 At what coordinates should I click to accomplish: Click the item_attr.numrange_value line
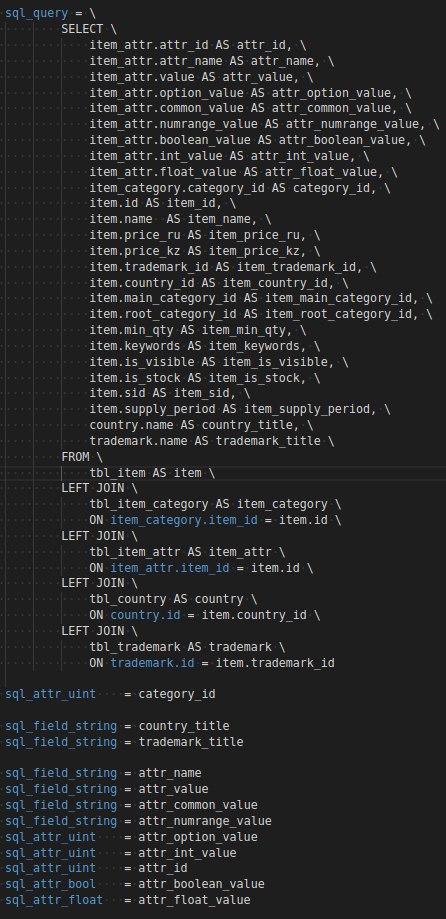[264, 124]
